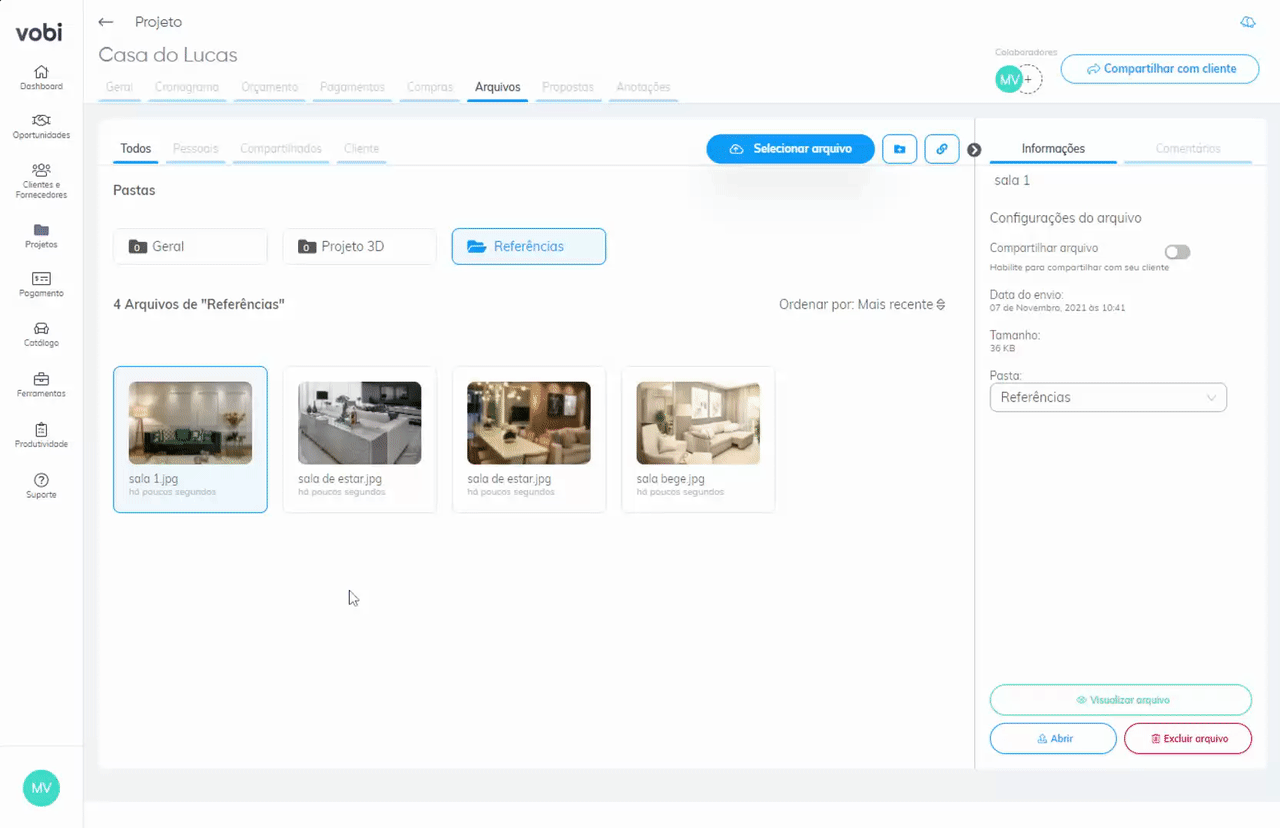Click the upload date 07 de Novembro, 2021
1280x828 pixels.
pyautogui.click(x=1057, y=308)
